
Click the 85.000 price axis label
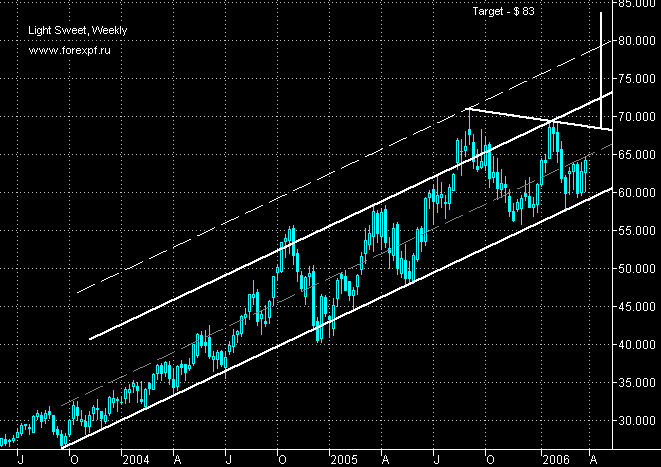coord(637,4)
